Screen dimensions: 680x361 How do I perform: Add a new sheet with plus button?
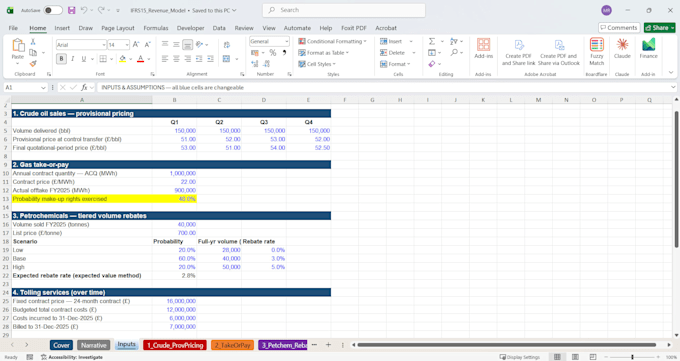[x=328, y=345]
